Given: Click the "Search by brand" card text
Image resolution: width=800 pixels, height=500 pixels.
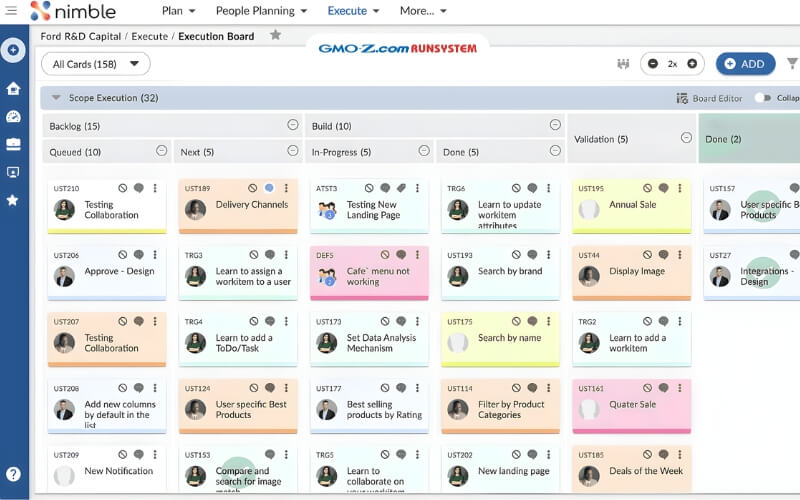Looking at the screenshot, I should (x=510, y=271).
